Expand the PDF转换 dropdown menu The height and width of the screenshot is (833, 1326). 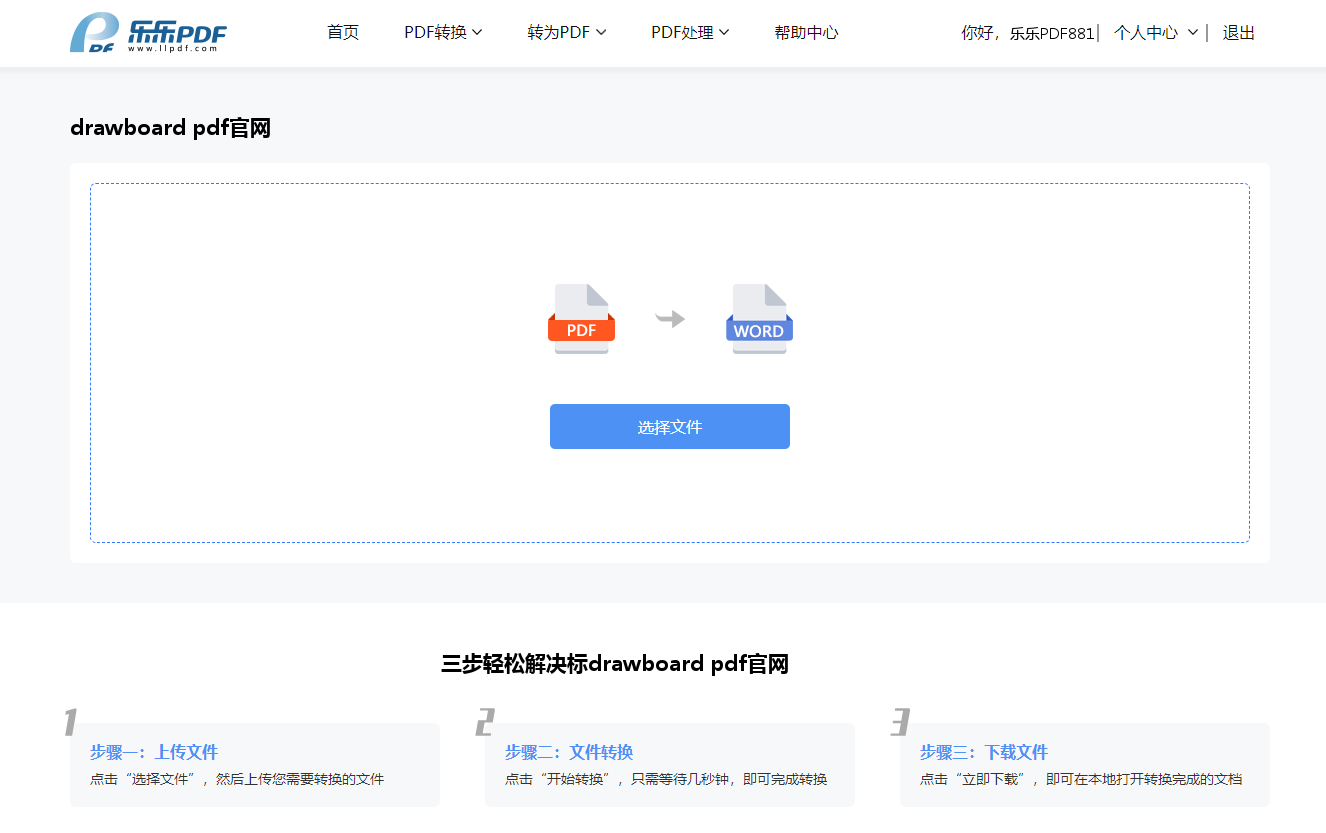click(443, 33)
